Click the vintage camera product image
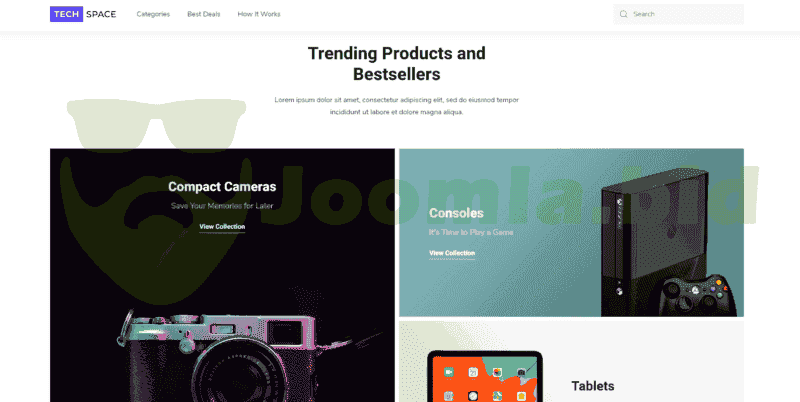The image size is (800, 402). [235, 355]
